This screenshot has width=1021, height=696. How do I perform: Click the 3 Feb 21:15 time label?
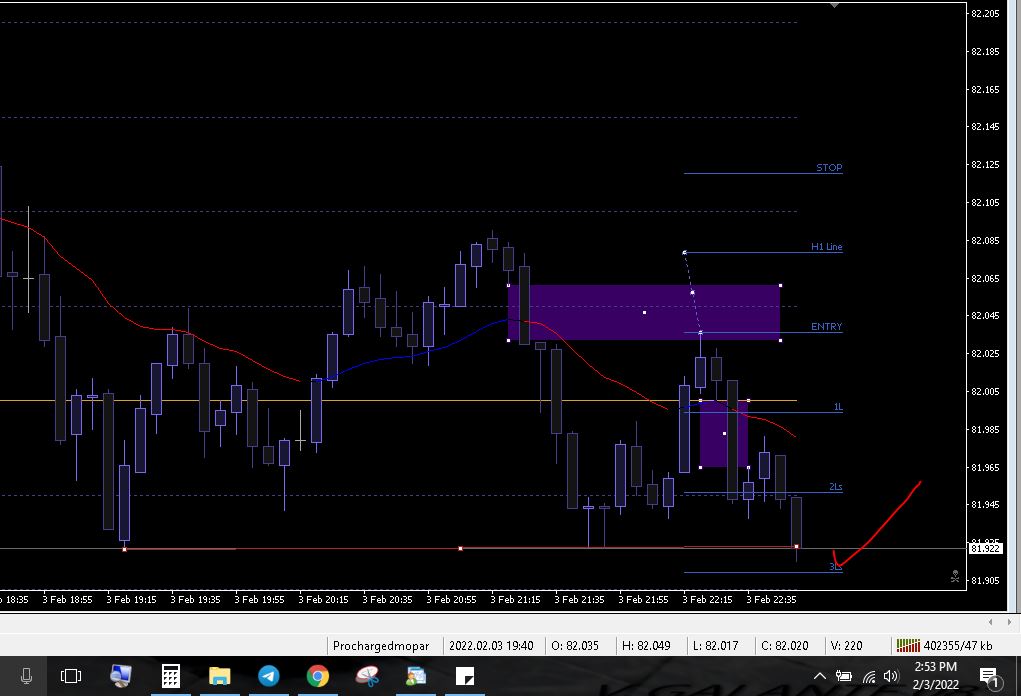click(x=515, y=600)
